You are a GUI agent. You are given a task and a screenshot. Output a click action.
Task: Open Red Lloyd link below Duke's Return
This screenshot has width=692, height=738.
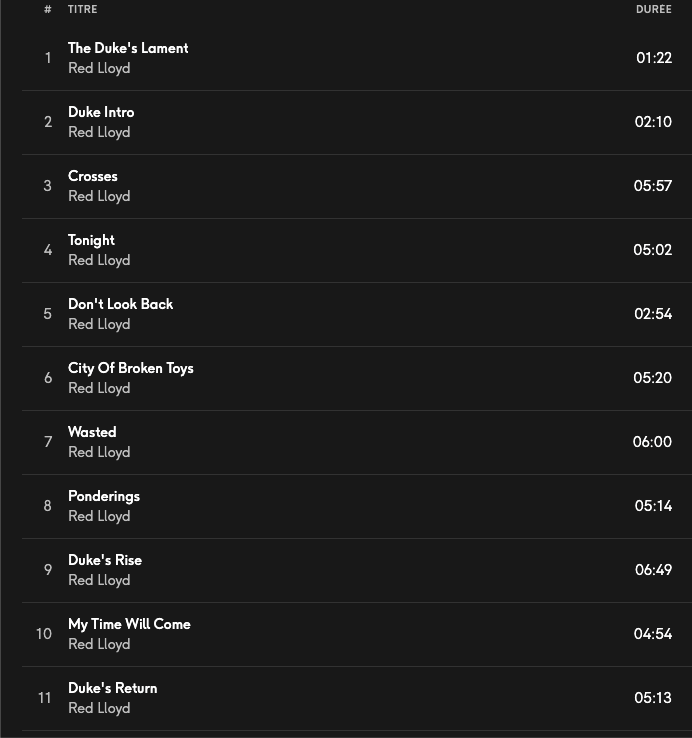99,708
